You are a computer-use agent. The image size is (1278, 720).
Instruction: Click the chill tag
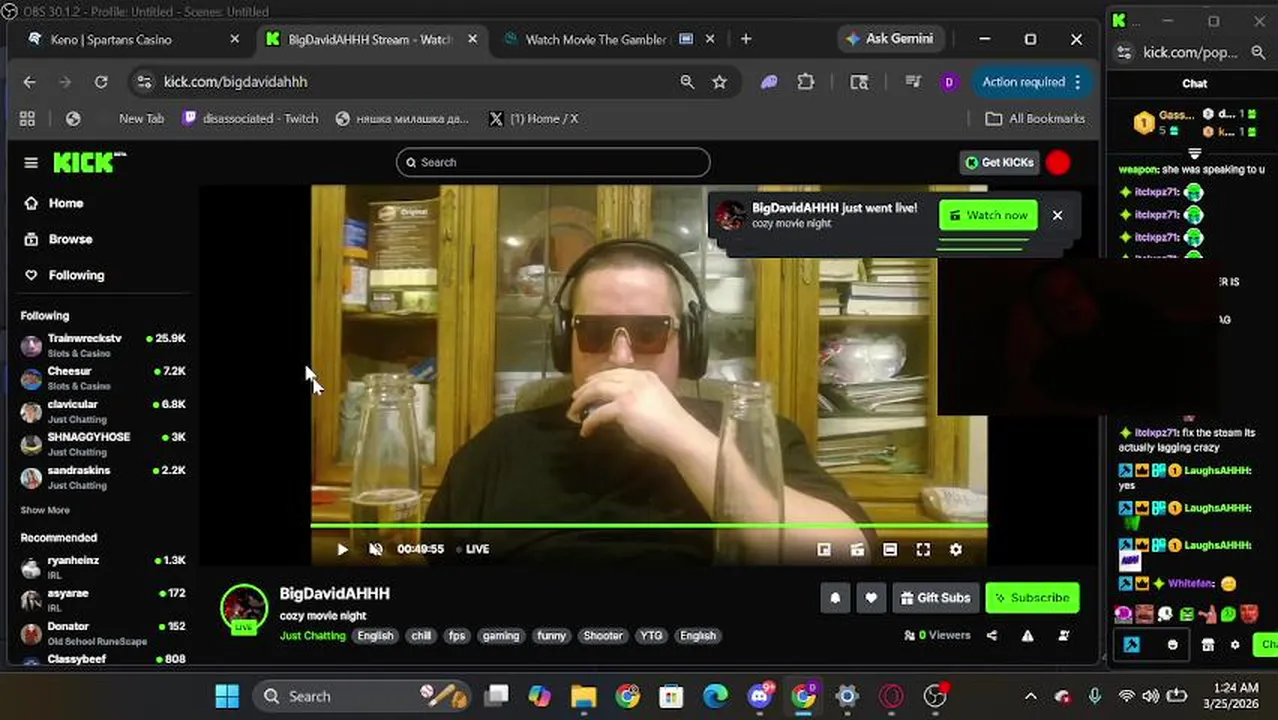click(x=421, y=635)
